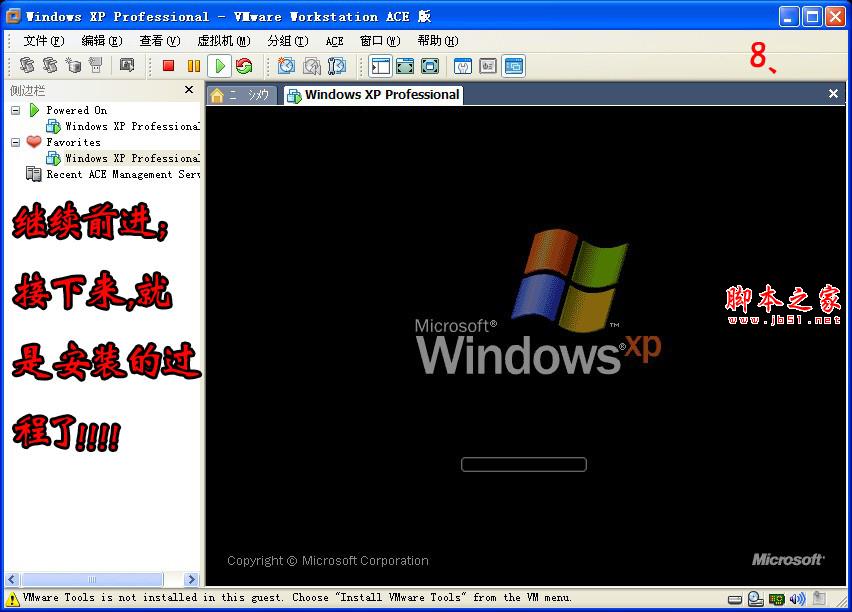The width and height of the screenshot is (852, 612).
Task: Click the new virtual machine computer icon
Action: click(x=73, y=65)
